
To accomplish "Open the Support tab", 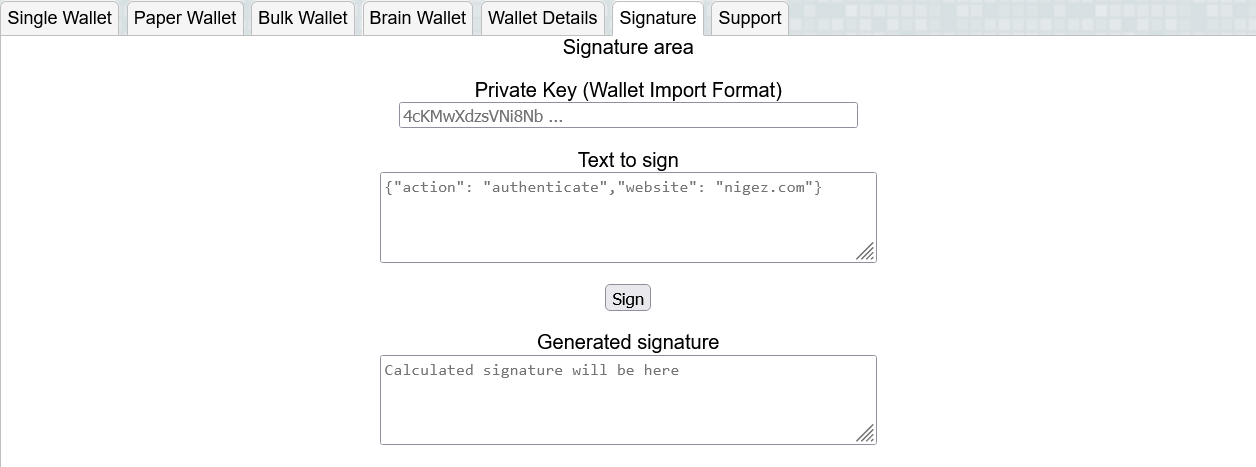I will 750,18.
